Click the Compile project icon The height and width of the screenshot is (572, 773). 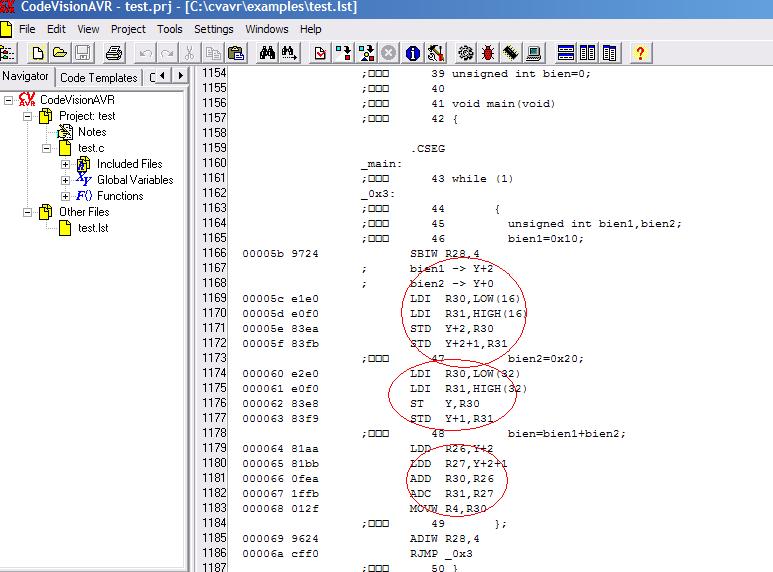pos(343,53)
